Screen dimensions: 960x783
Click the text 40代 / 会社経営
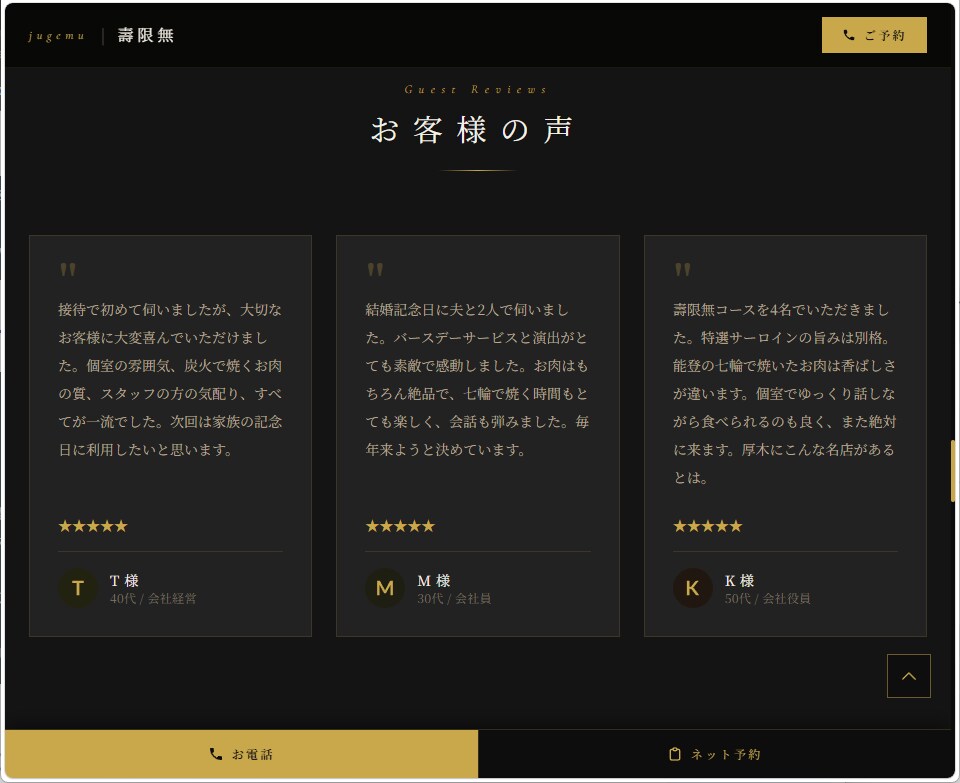[x=153, y=599]
